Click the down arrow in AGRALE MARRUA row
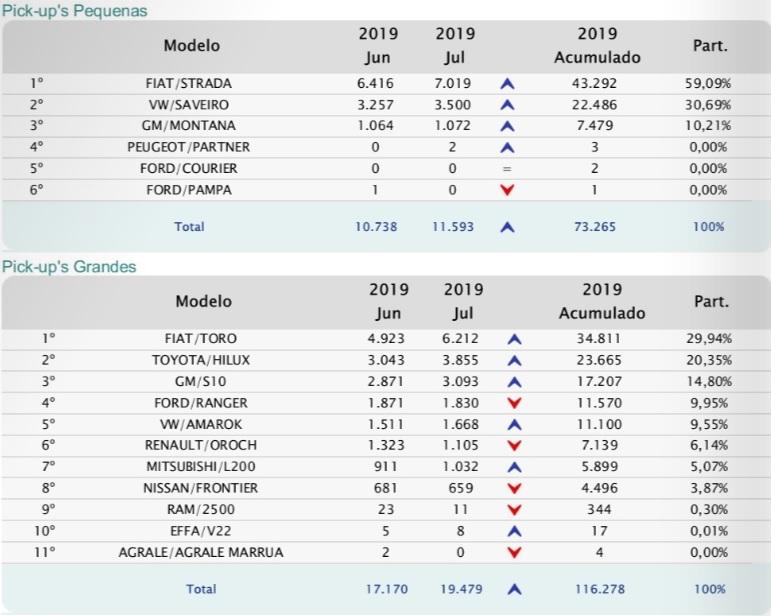This screenshot has width=771, height=616. pyautogui.click(x=514, y=553)
